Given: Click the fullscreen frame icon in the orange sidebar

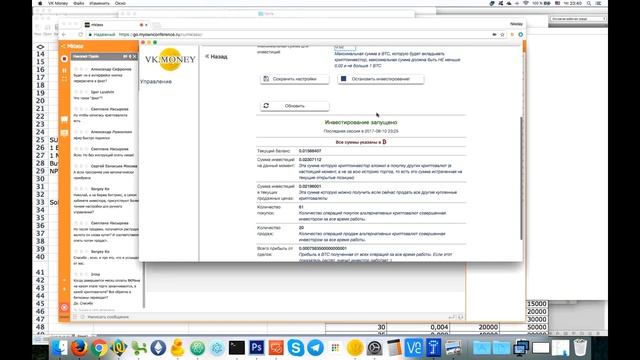Looking at the screenshot, I should point(64,79).
